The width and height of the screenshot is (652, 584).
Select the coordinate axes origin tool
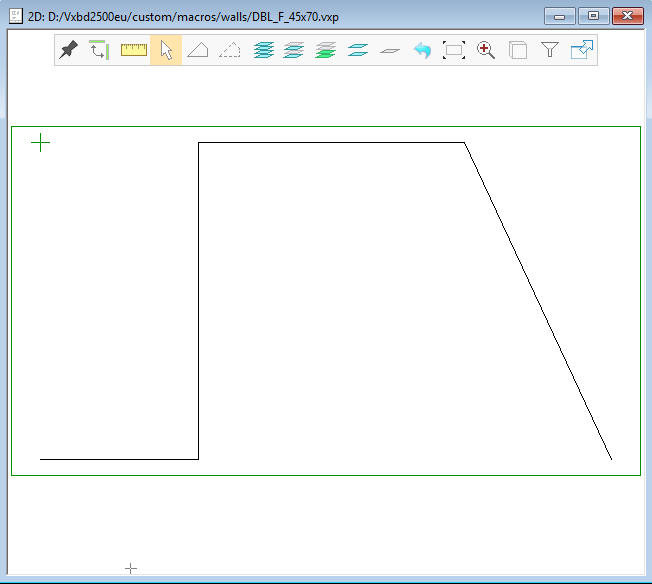click(x=100, y=50)
